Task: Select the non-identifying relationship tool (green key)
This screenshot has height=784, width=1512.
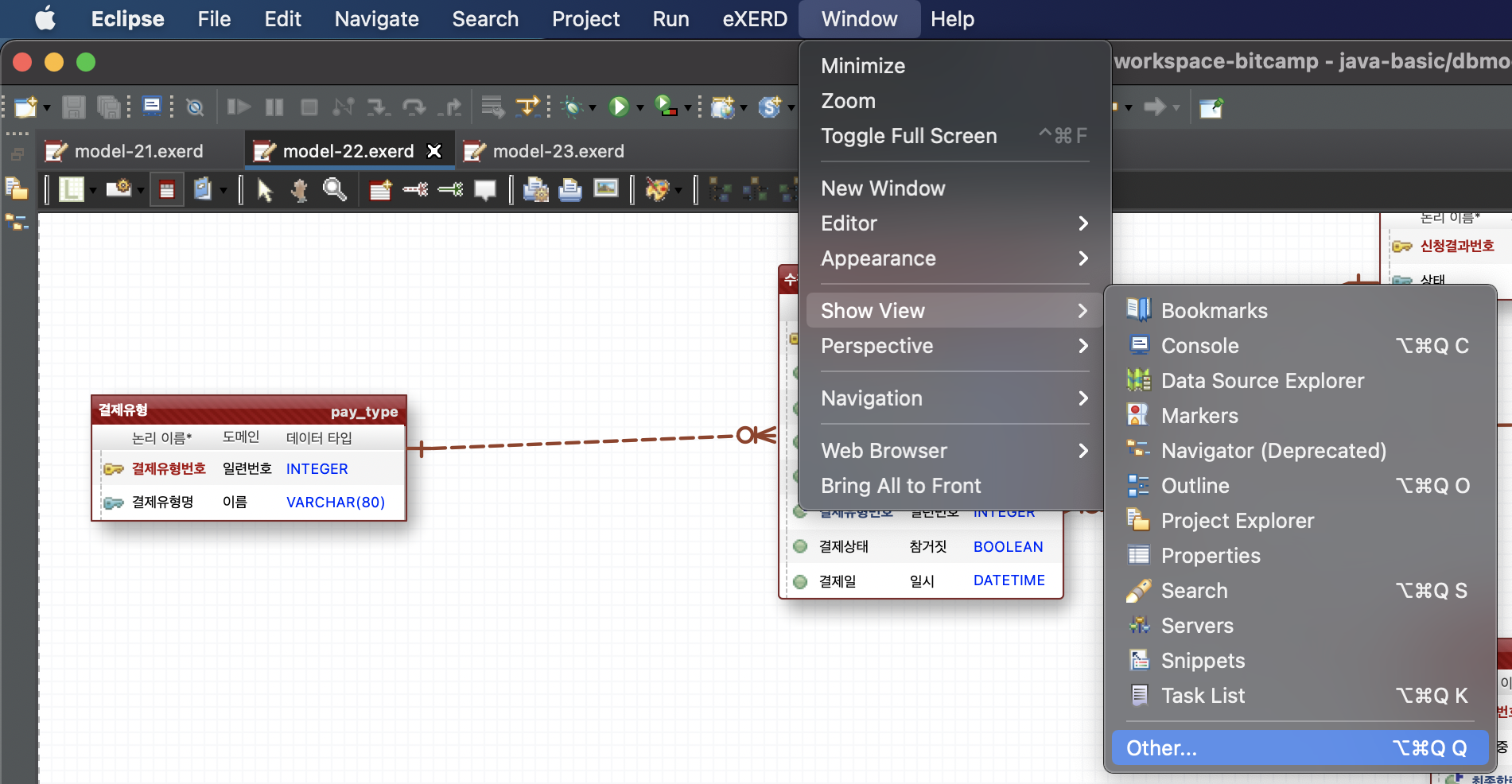Action: point(450,189)
